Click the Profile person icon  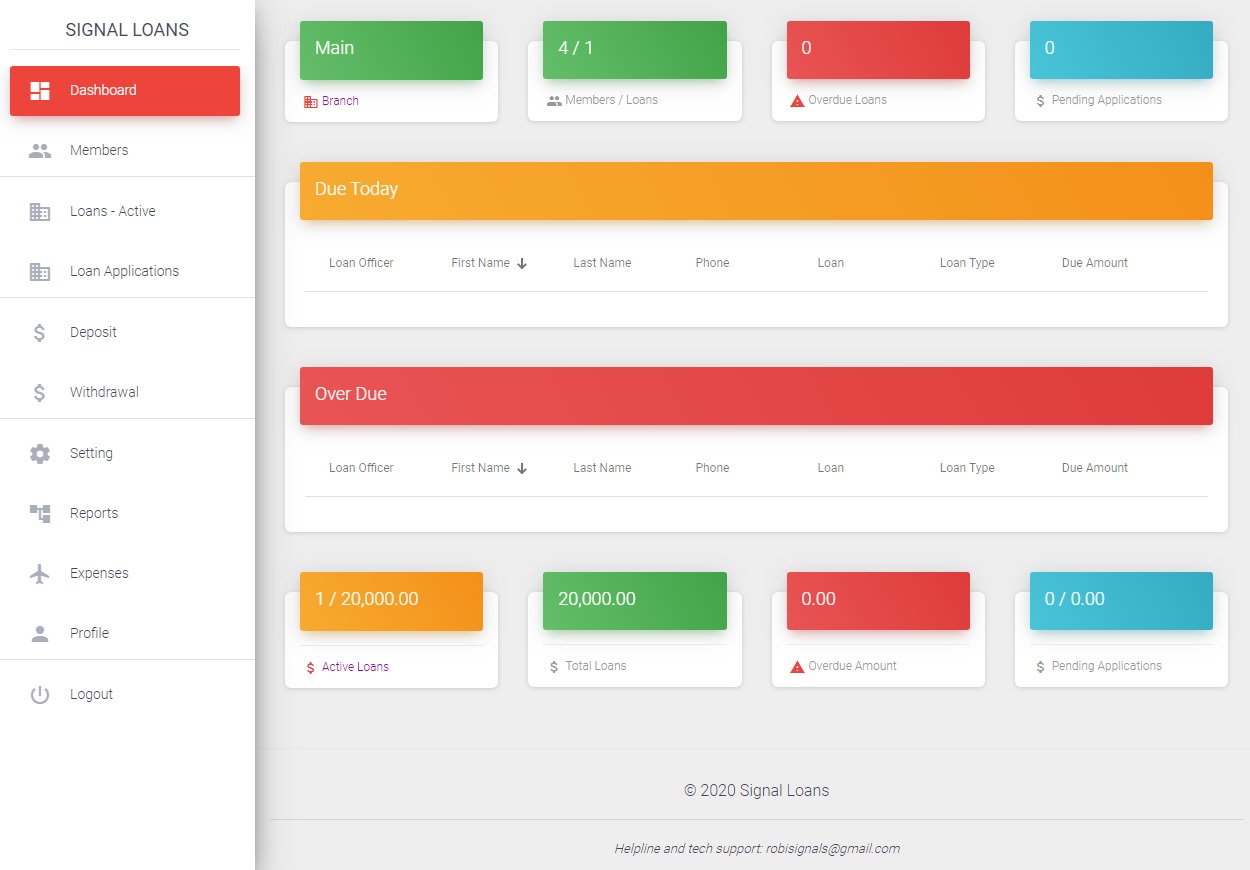coord(40,634)
